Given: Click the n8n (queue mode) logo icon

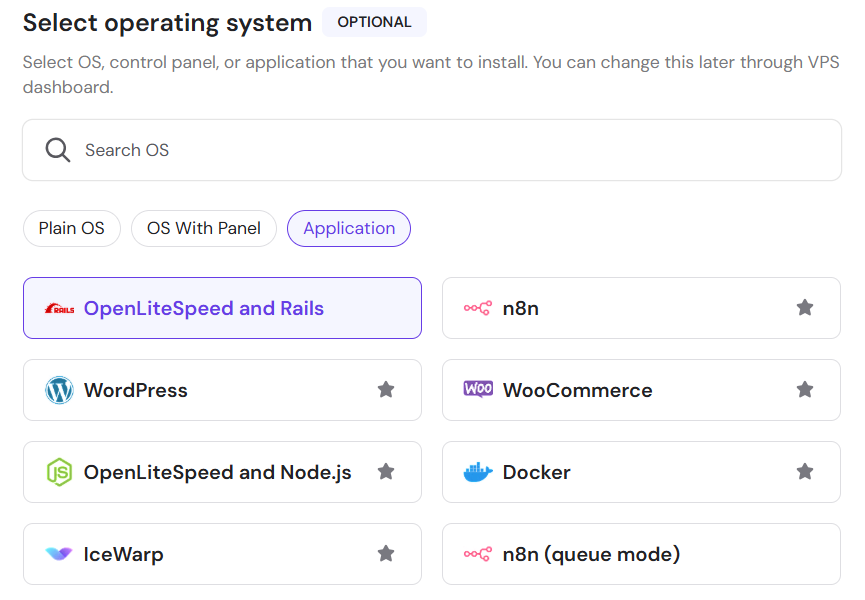Looking at the screenshot, I should coord(478,554).
